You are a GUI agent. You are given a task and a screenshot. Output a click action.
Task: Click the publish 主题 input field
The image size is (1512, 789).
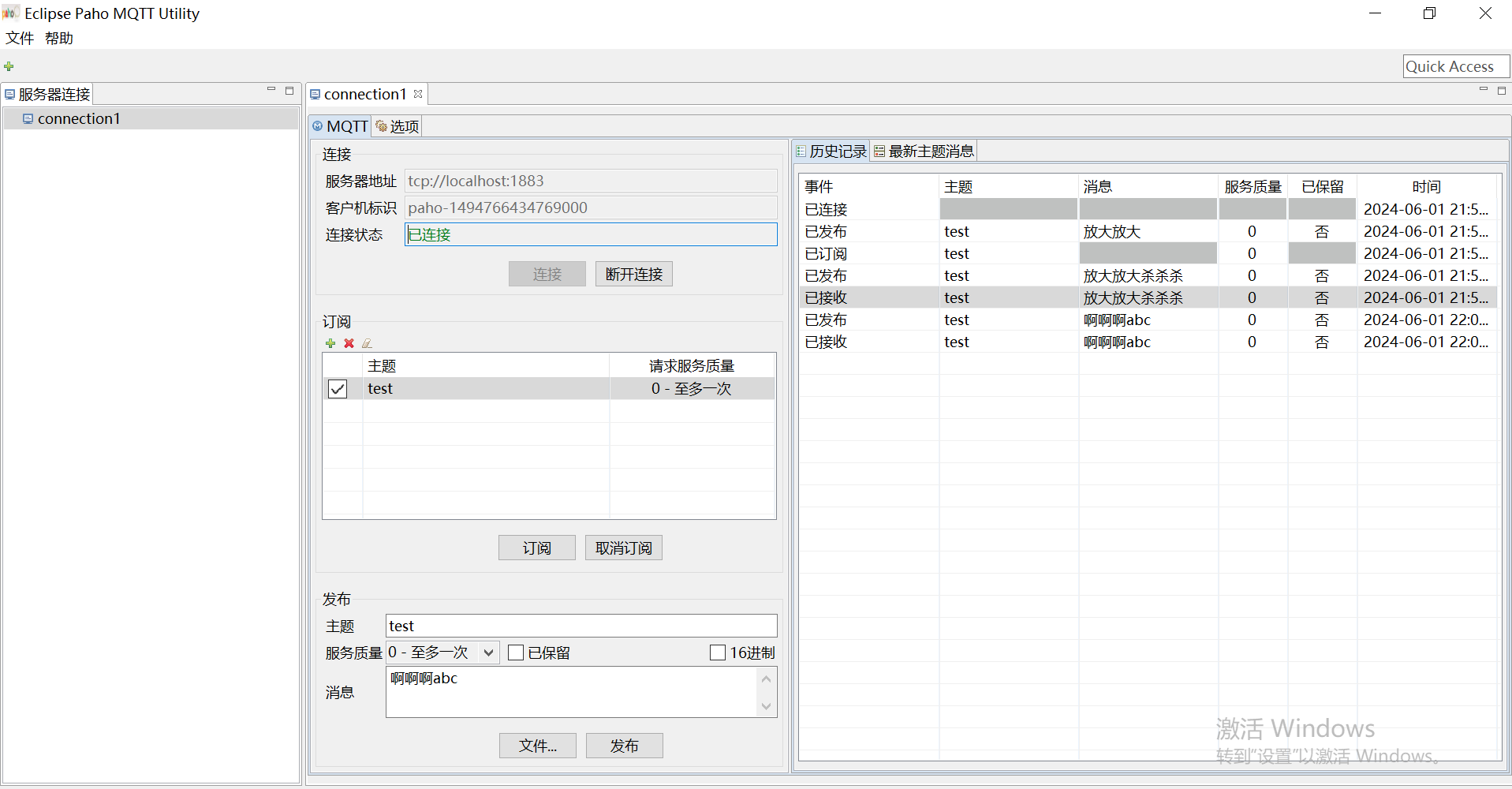pyautogui.click(x=581, y=626)
